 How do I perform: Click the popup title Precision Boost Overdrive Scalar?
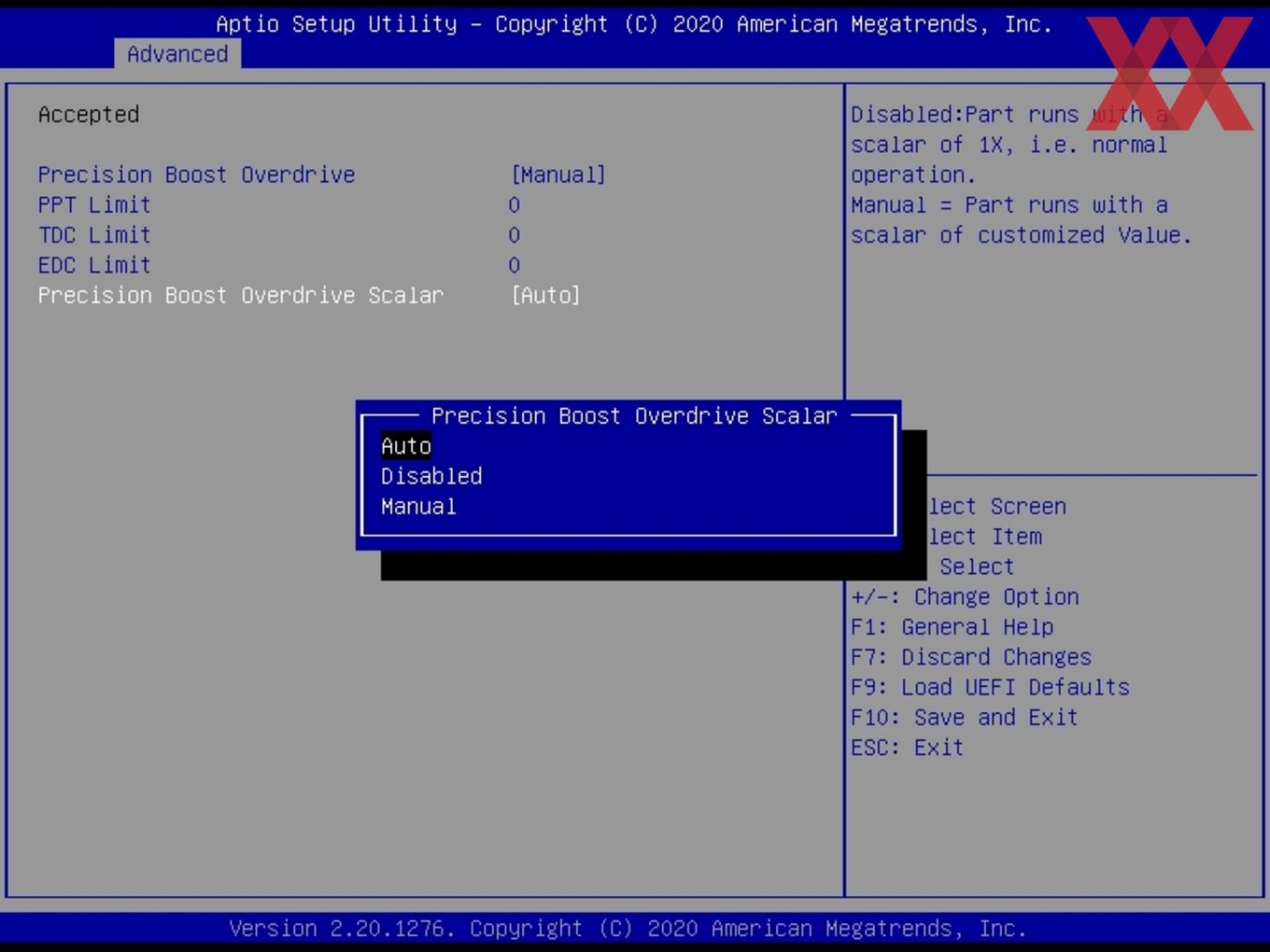click(x=634, y=416)
